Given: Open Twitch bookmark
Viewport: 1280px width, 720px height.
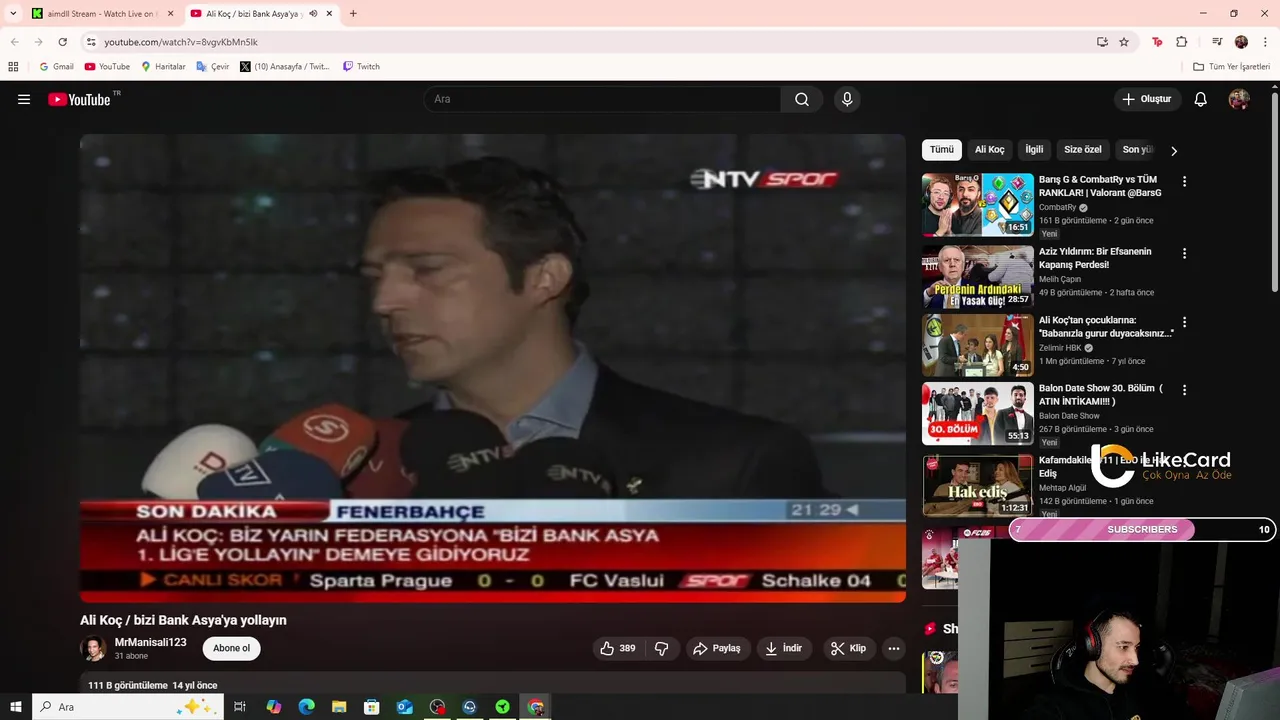Looking at the screenshot, I should [361, 66].
